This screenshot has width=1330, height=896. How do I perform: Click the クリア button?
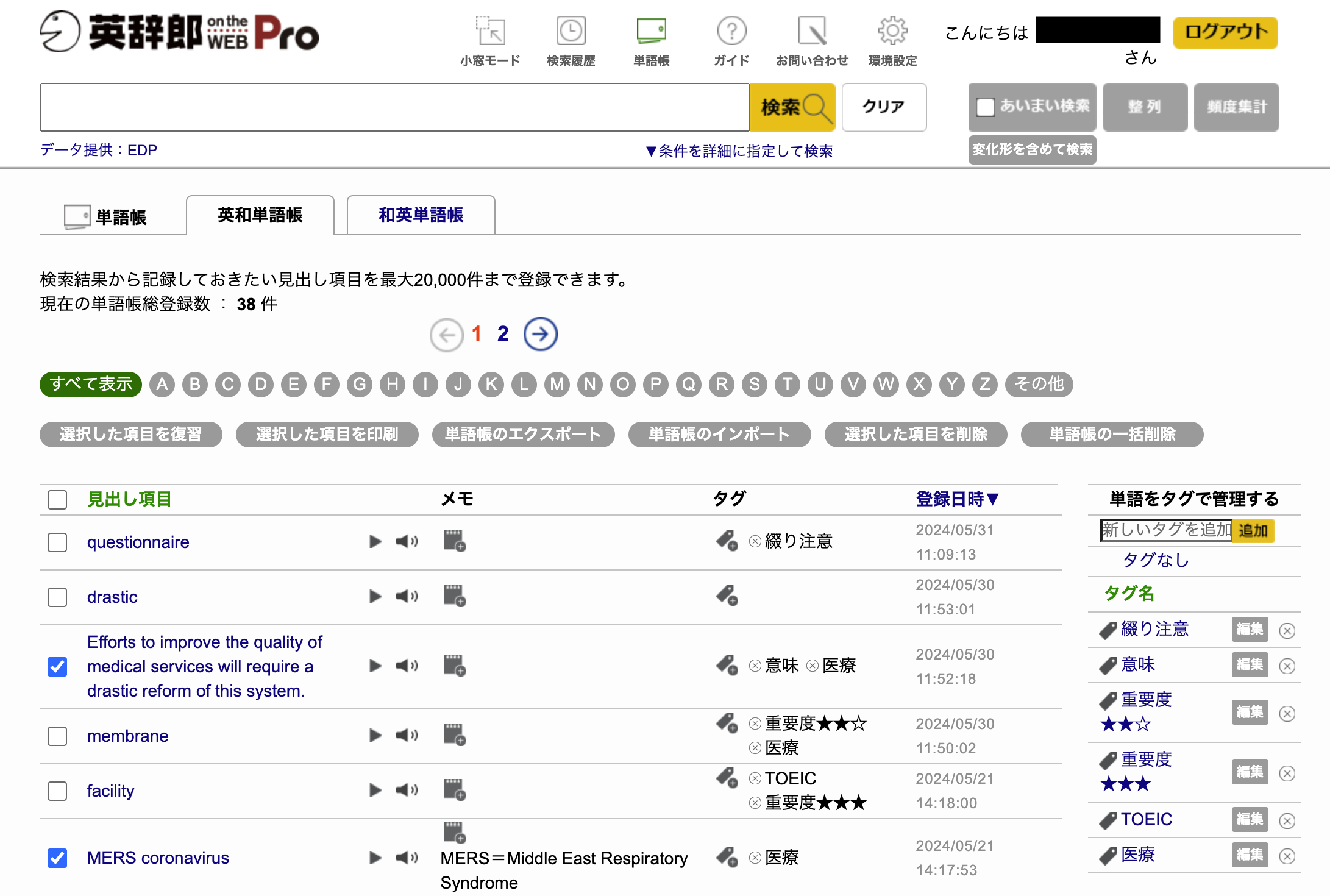pos(884,107)
